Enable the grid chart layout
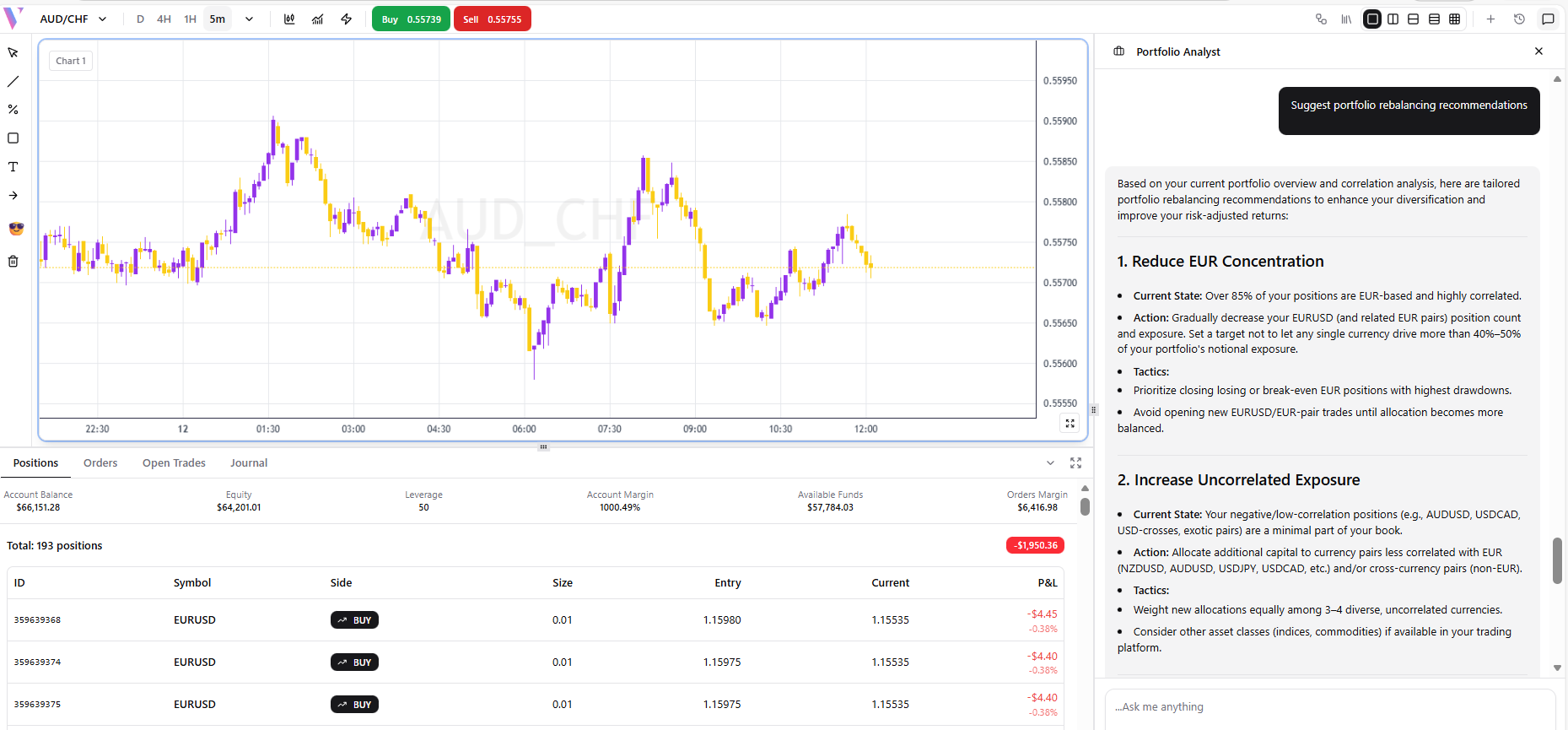The width and height of the screenshot is (1568, 730). pyautogui.click(x=1454, y=19)
